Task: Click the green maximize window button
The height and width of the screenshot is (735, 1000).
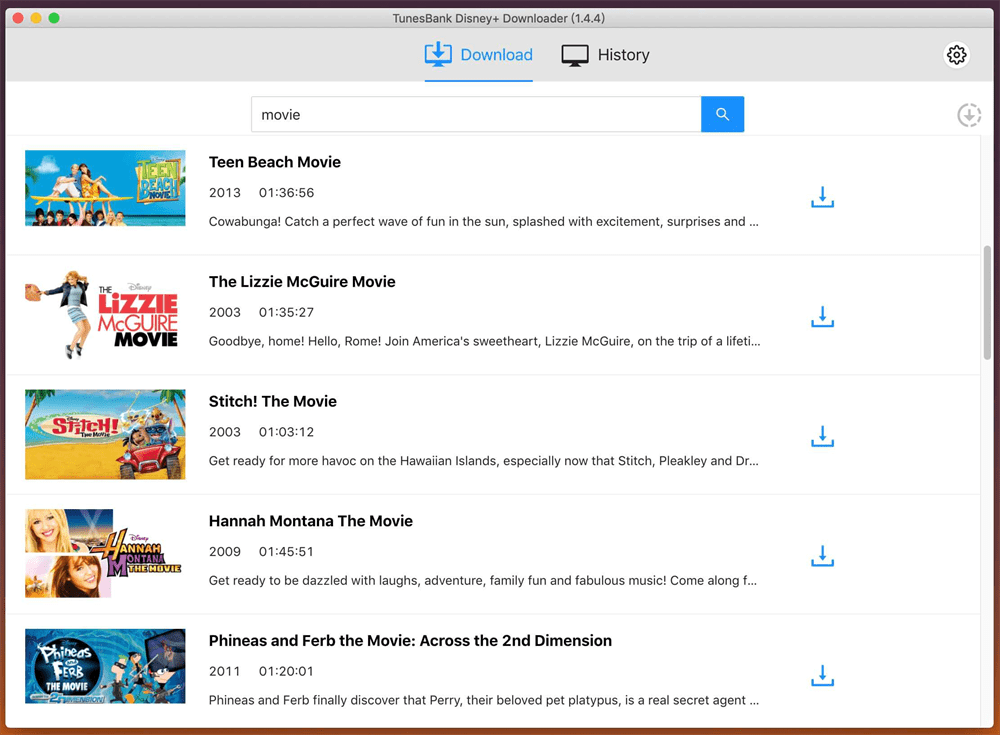Action: [x=54, y=18]
